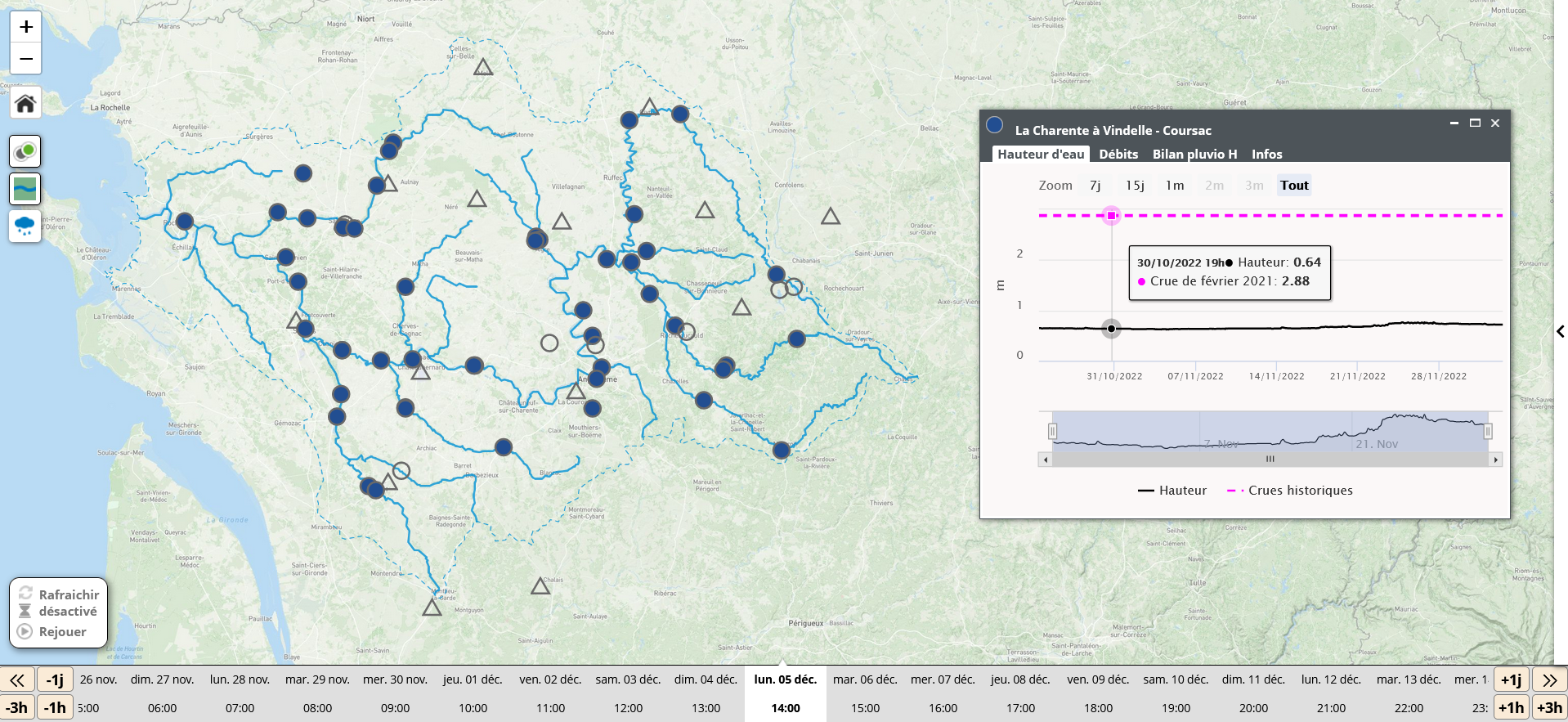Viewport: 1568px width, 722px height.
Task: Reset map to home view
Action: (25, 104)
